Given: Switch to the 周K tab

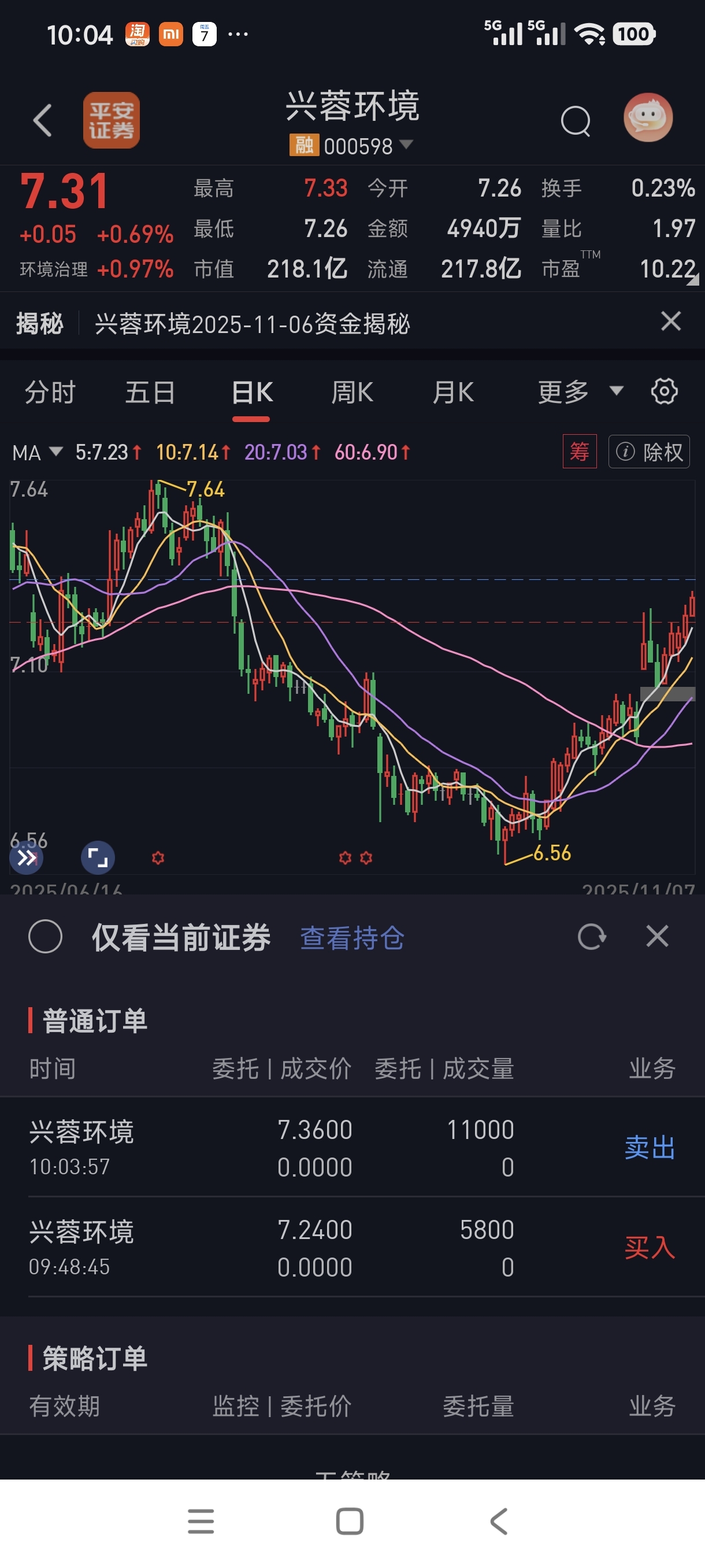Looking at the screenshot, I should pos(351,393).
